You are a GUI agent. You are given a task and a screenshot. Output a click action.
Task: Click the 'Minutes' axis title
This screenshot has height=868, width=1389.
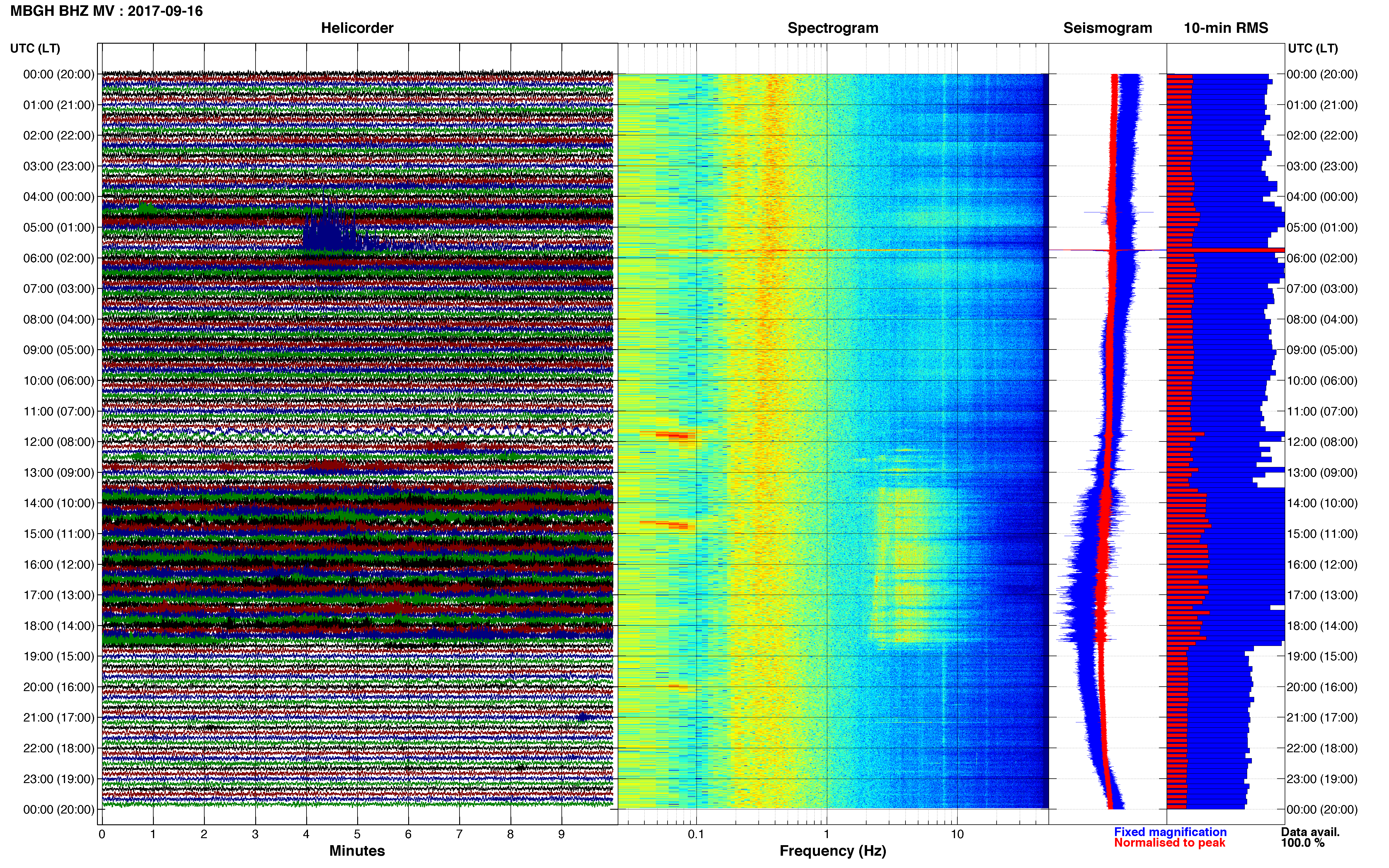(x=357, y=851)
